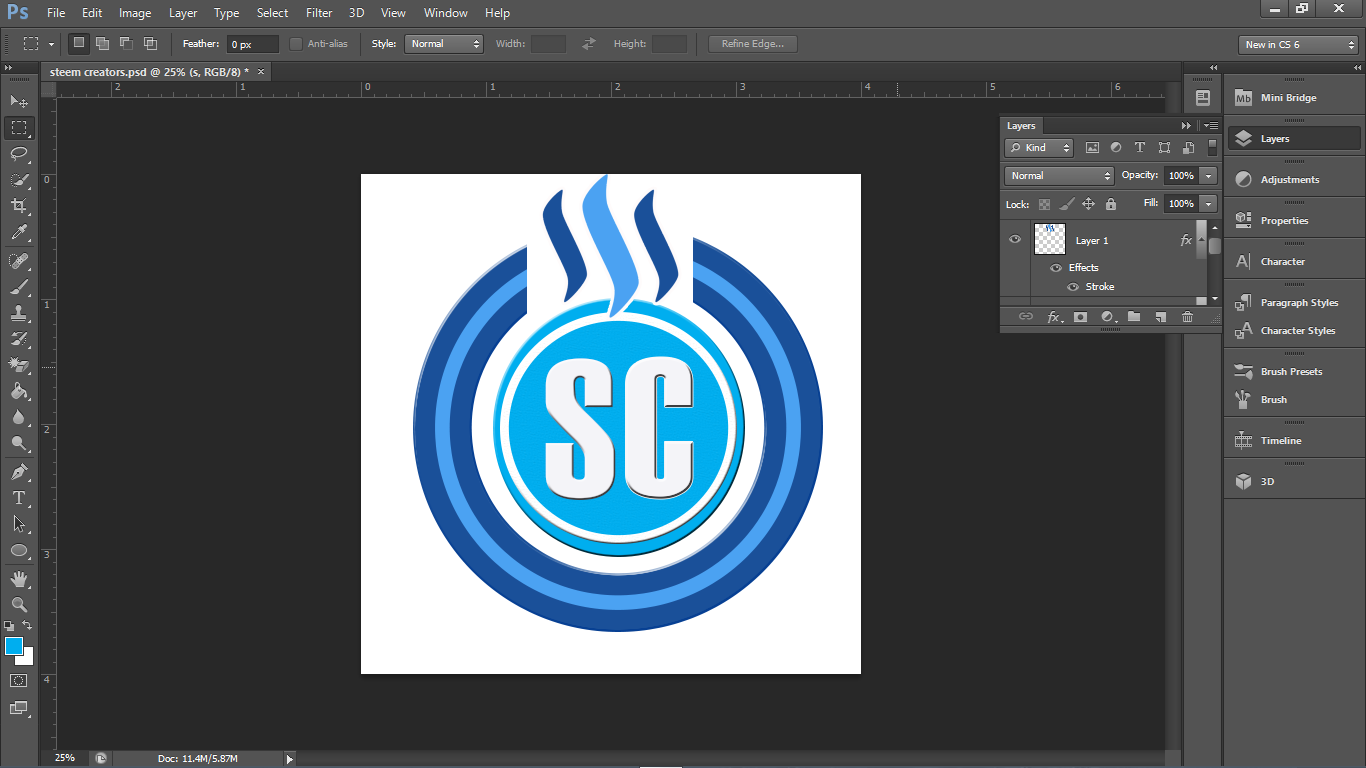Select the Hand tool

pos(19,579)
